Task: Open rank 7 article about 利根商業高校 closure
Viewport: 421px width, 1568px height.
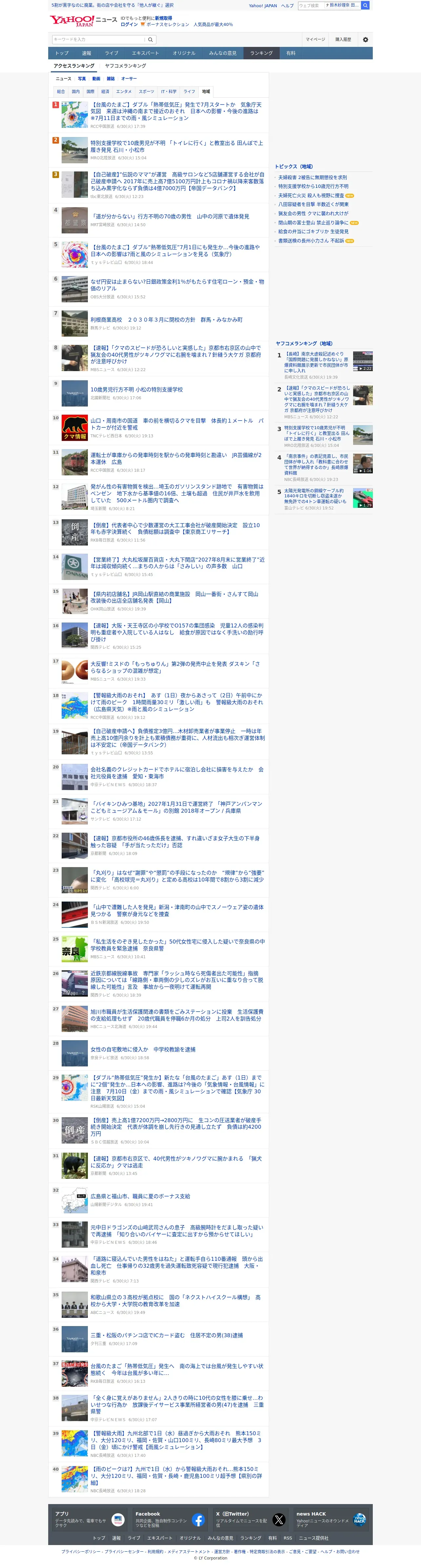Action: (167, 320)
